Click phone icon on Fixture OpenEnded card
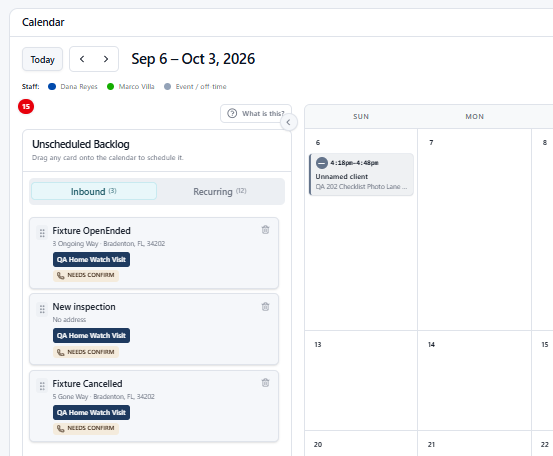 click(61, 276)
